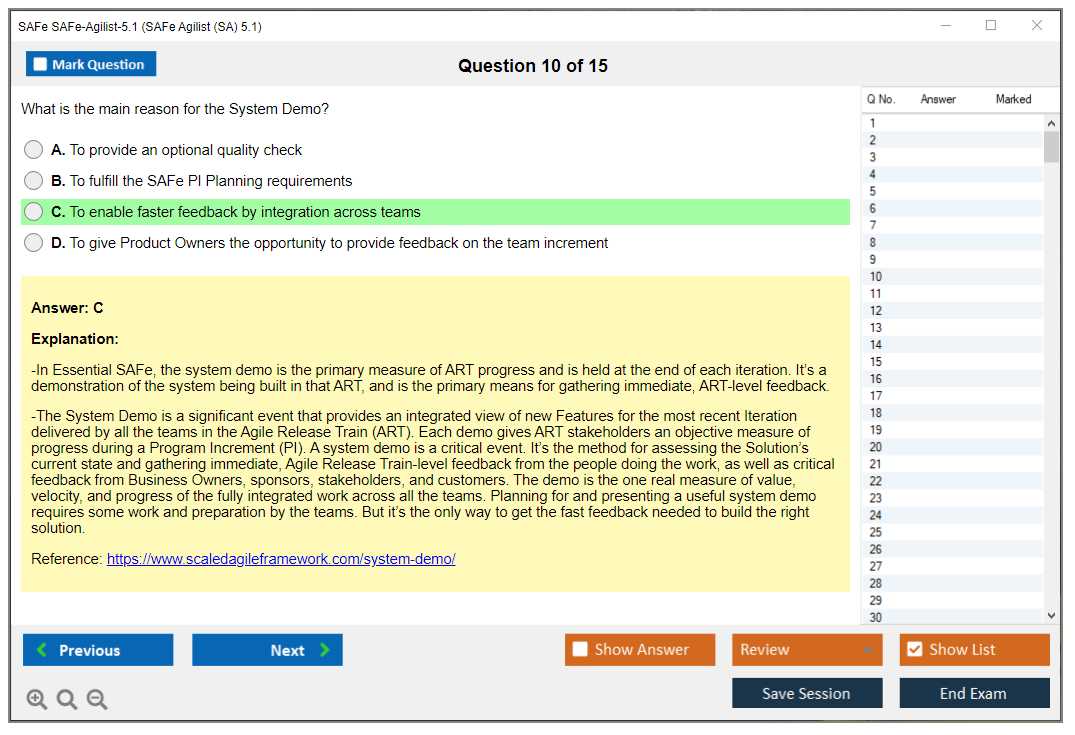
Task: Go to the Next question
Action: tap(267, 650)
